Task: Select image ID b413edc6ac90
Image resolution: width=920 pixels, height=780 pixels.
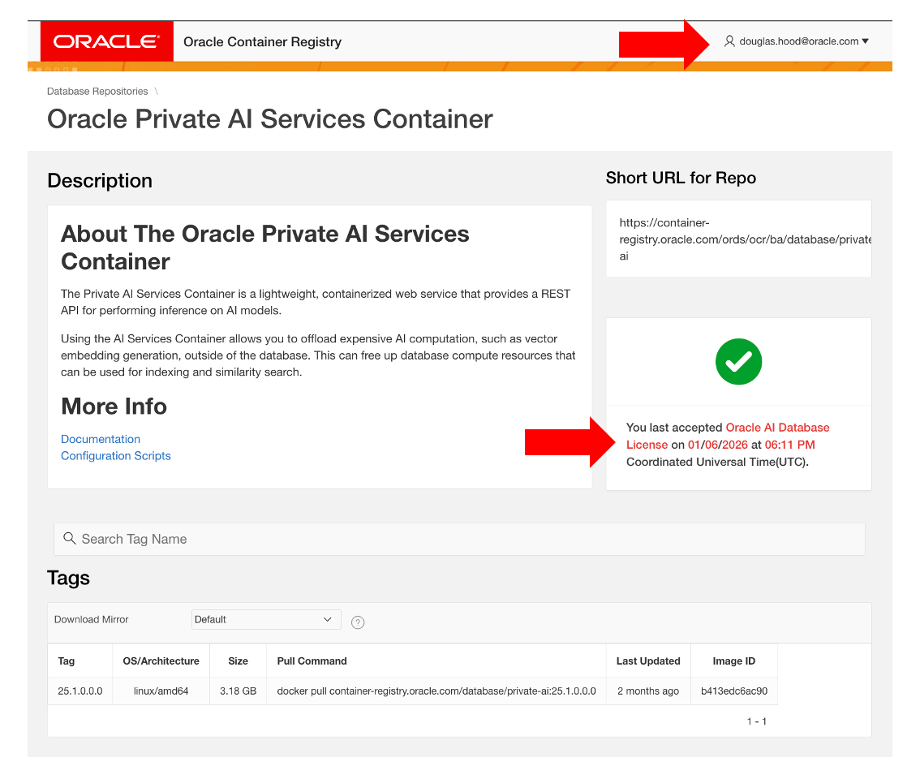Action: tap(734, 691)
